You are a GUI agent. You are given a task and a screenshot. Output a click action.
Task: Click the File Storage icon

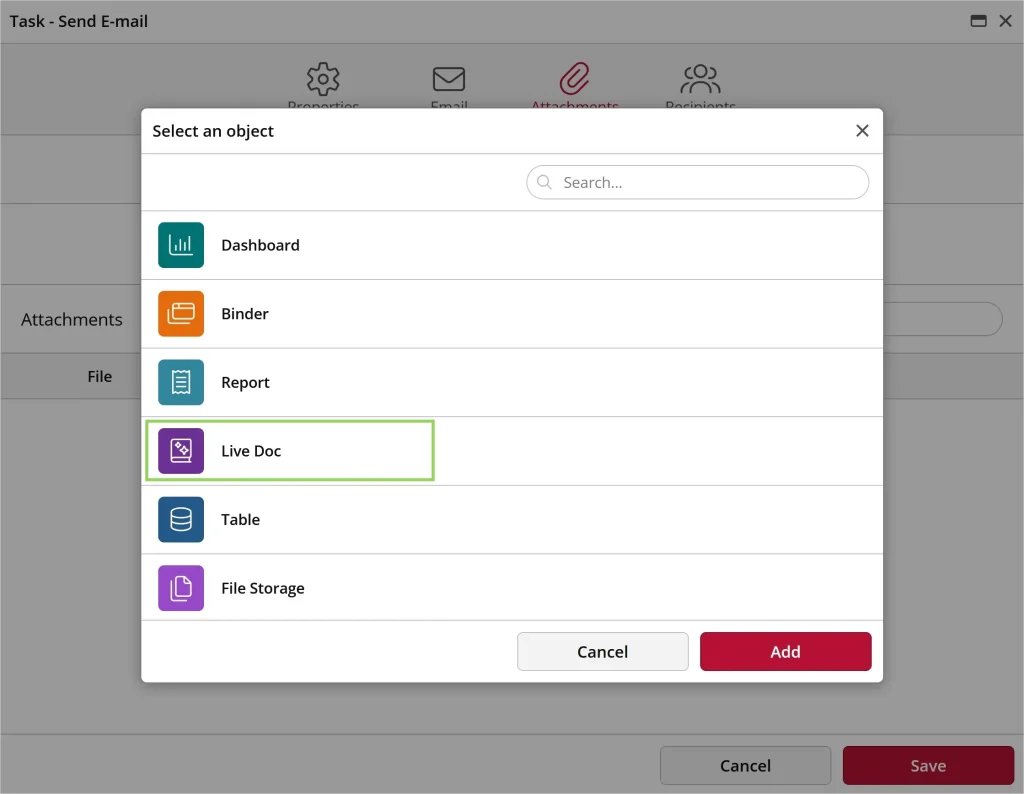coord(181,588)
